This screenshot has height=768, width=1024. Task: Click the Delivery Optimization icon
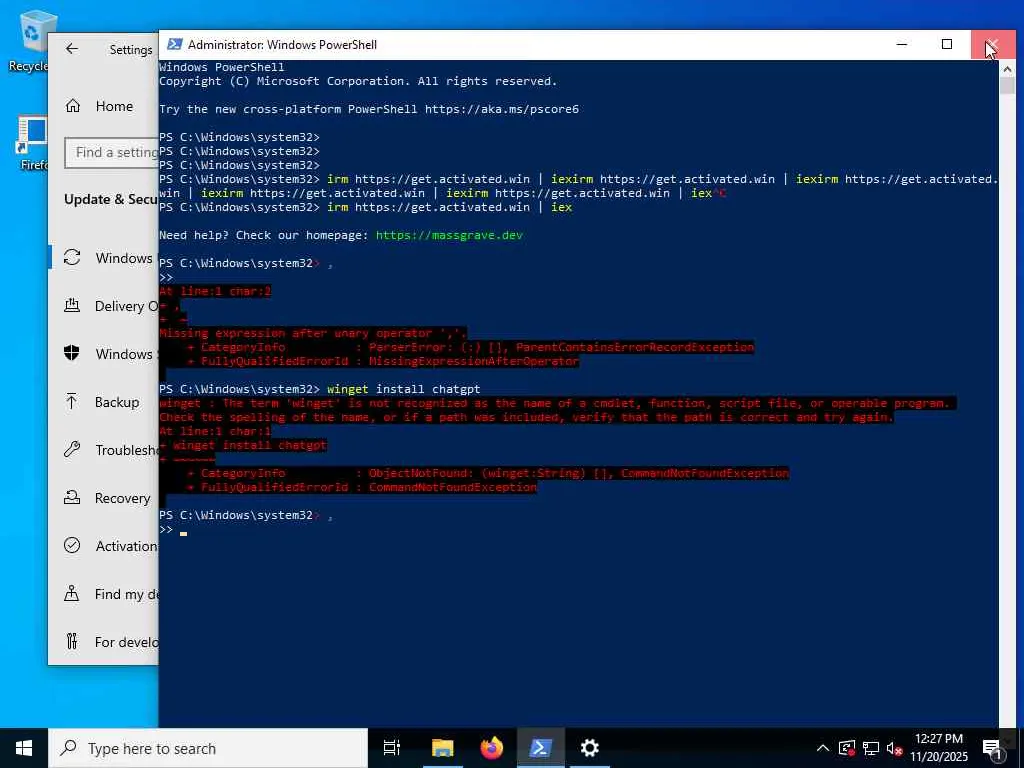(72, 305)
